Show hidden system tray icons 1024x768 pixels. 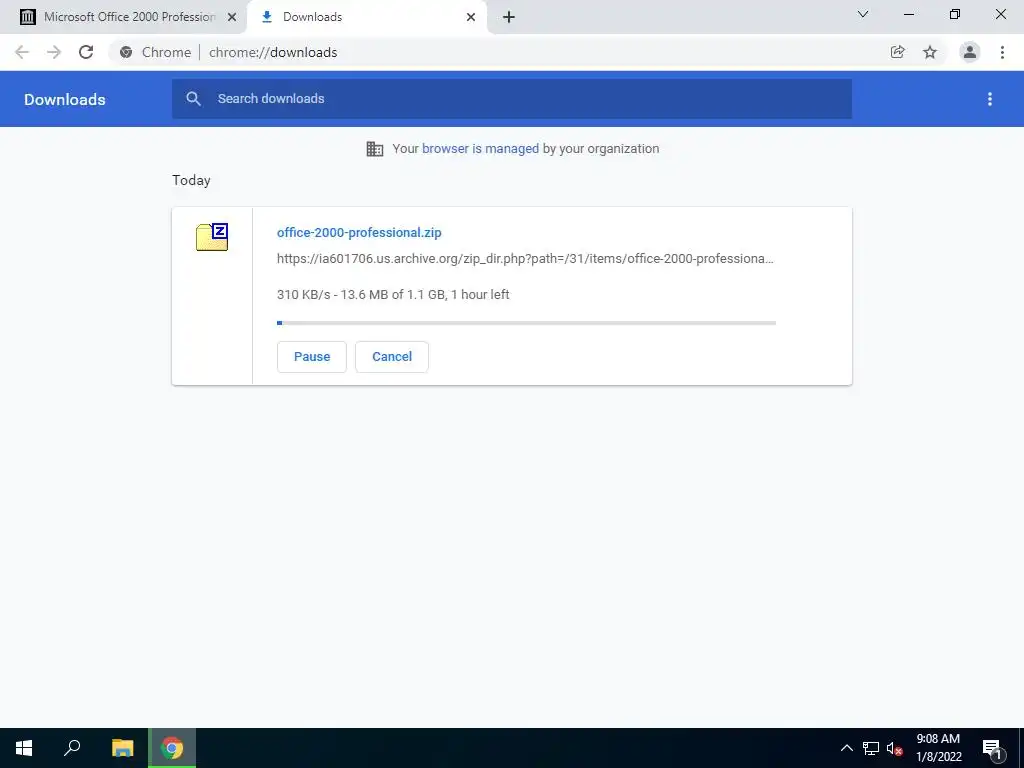pos(846,748)
